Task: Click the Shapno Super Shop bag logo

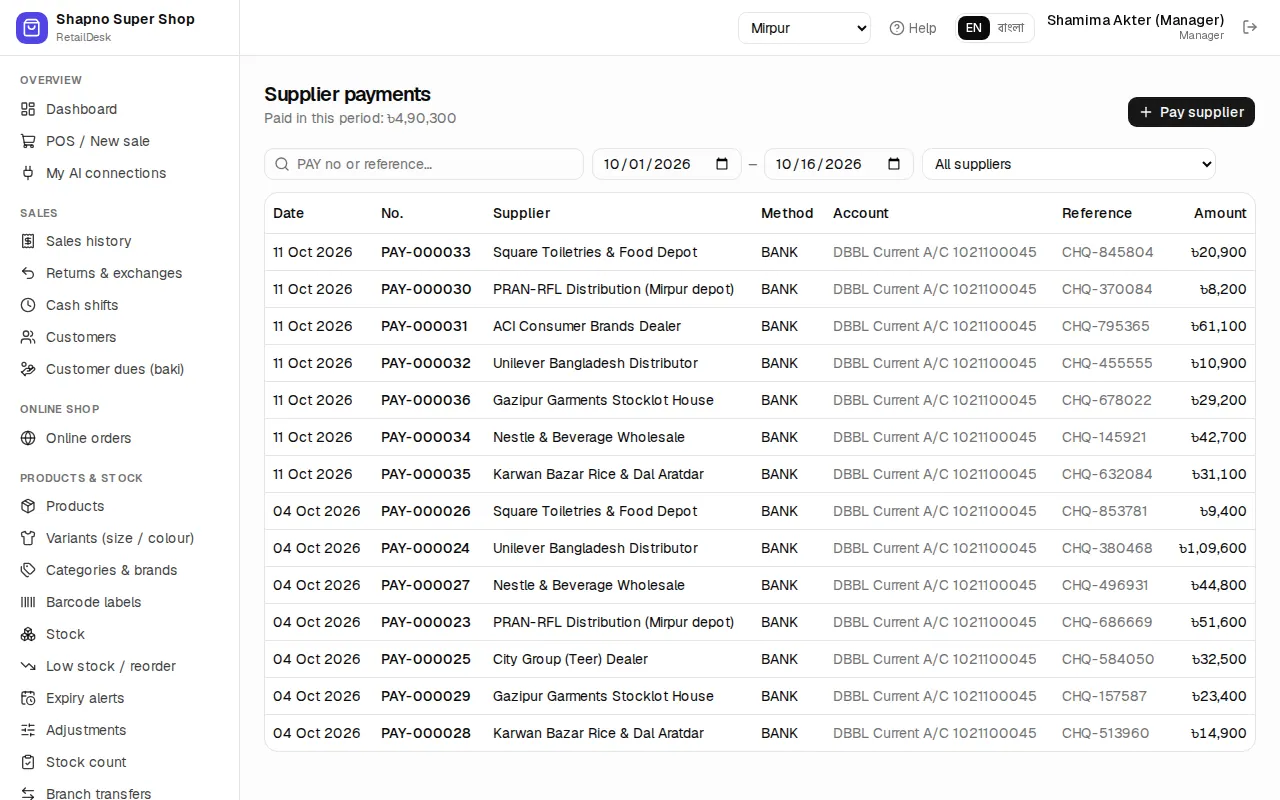Action: (32, 28)
